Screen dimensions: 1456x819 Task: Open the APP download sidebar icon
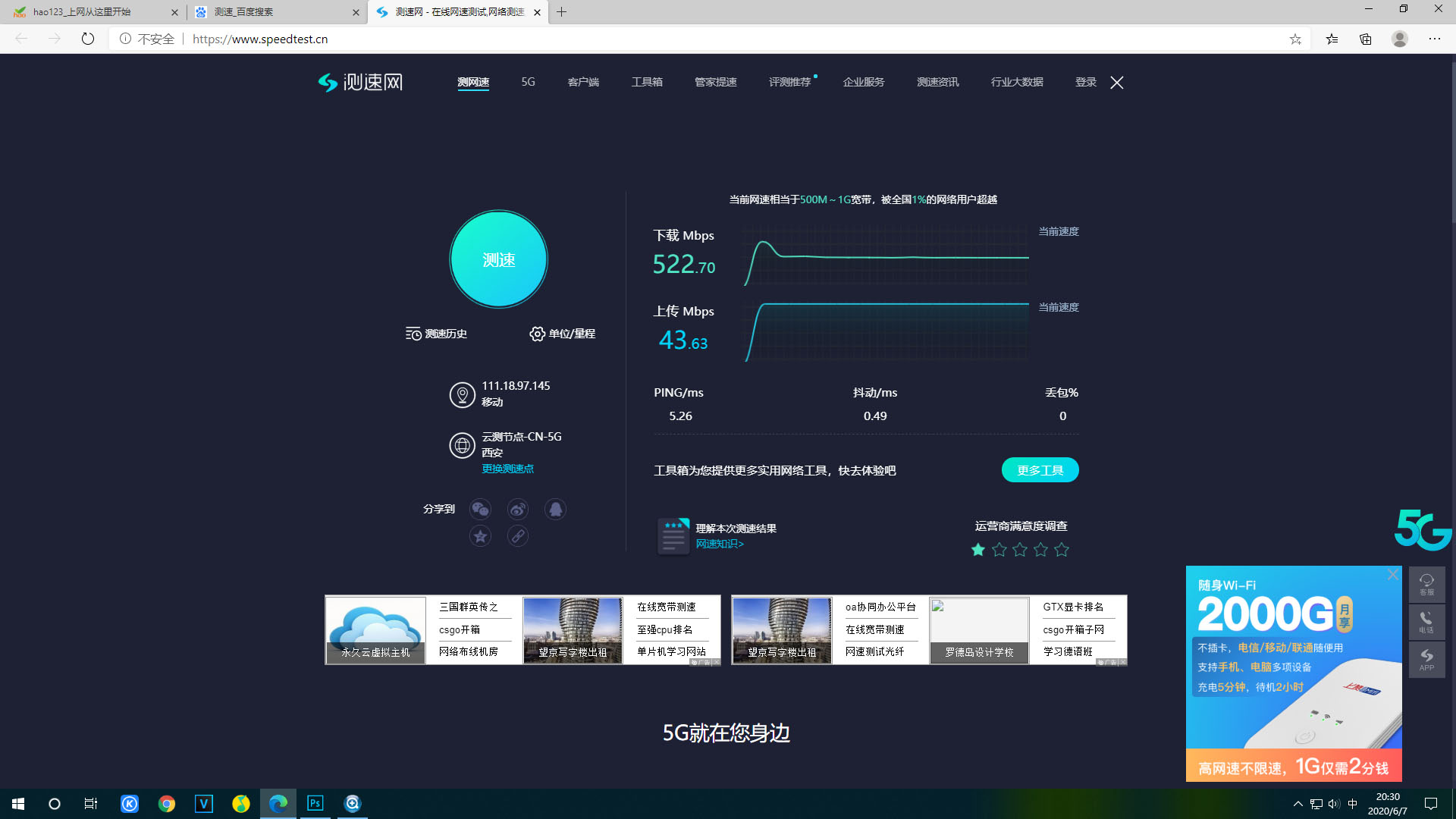point(1426,659)
